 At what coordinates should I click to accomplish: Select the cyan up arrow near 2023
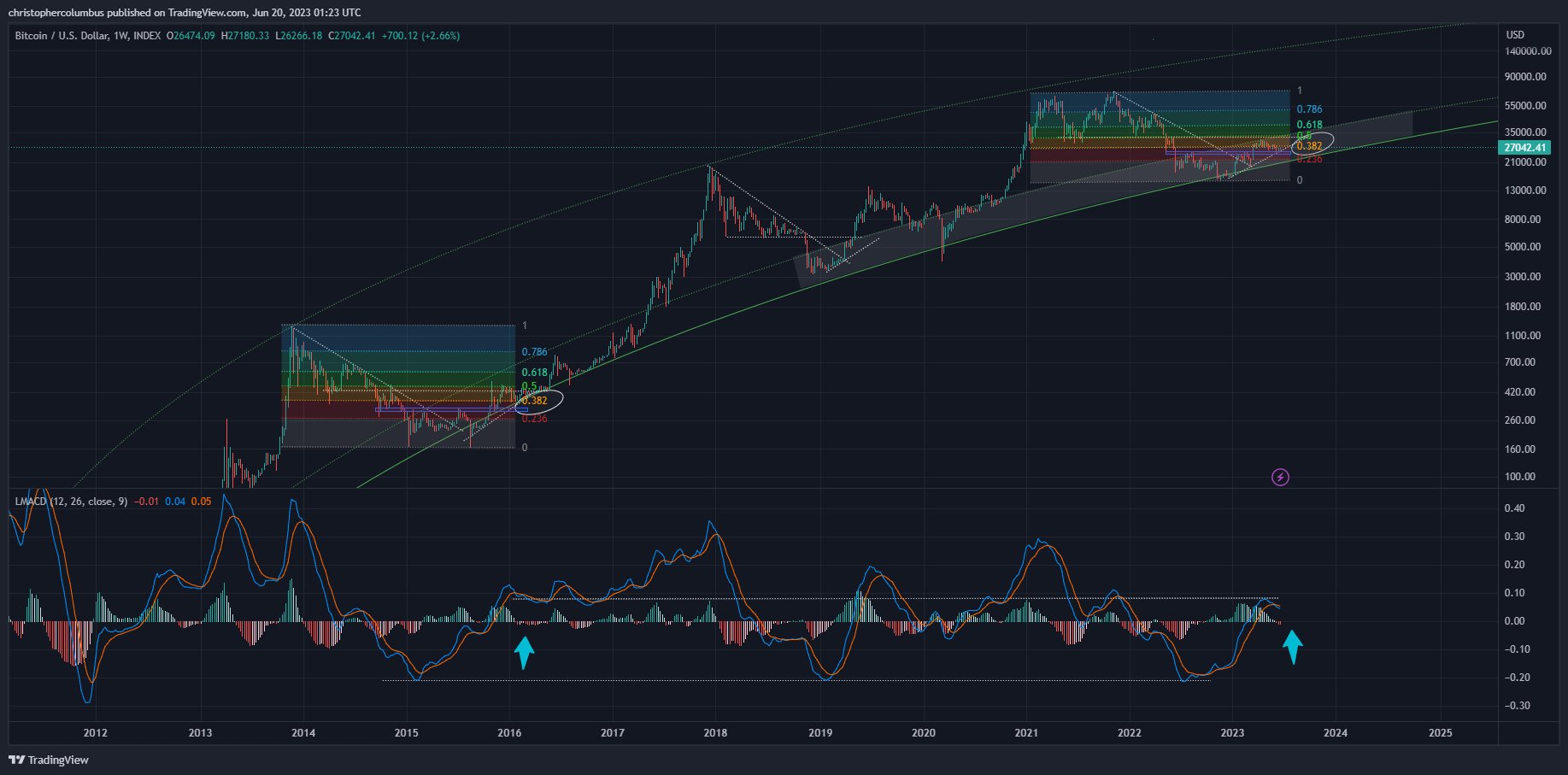(x=1294, y=647)
